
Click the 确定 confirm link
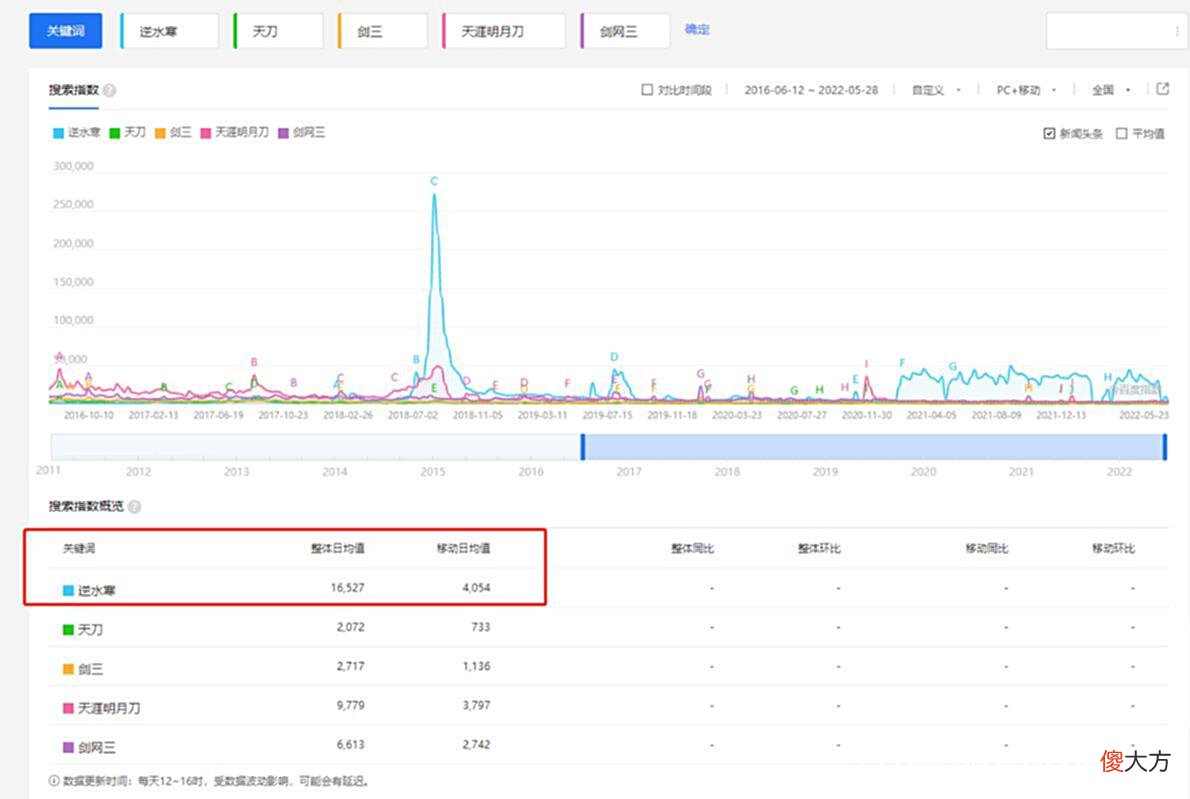(697, 30)
